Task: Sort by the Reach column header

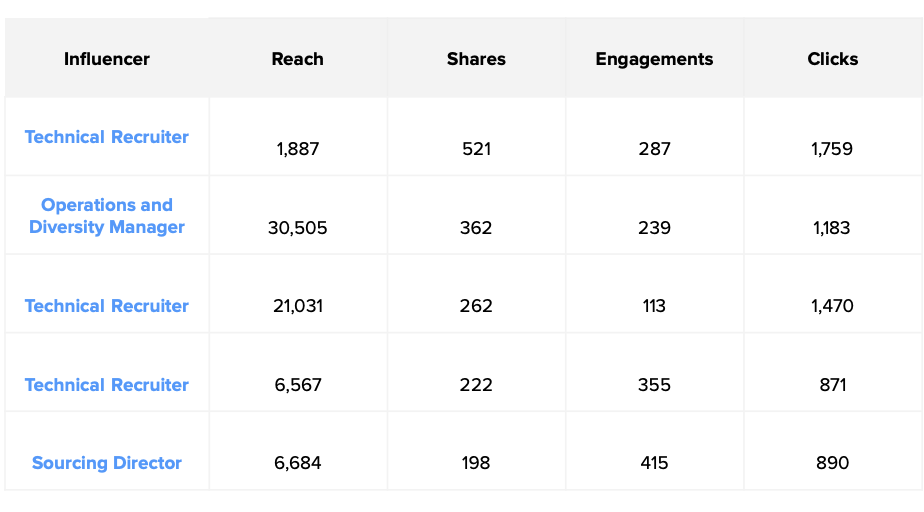Action: point(297,59)
